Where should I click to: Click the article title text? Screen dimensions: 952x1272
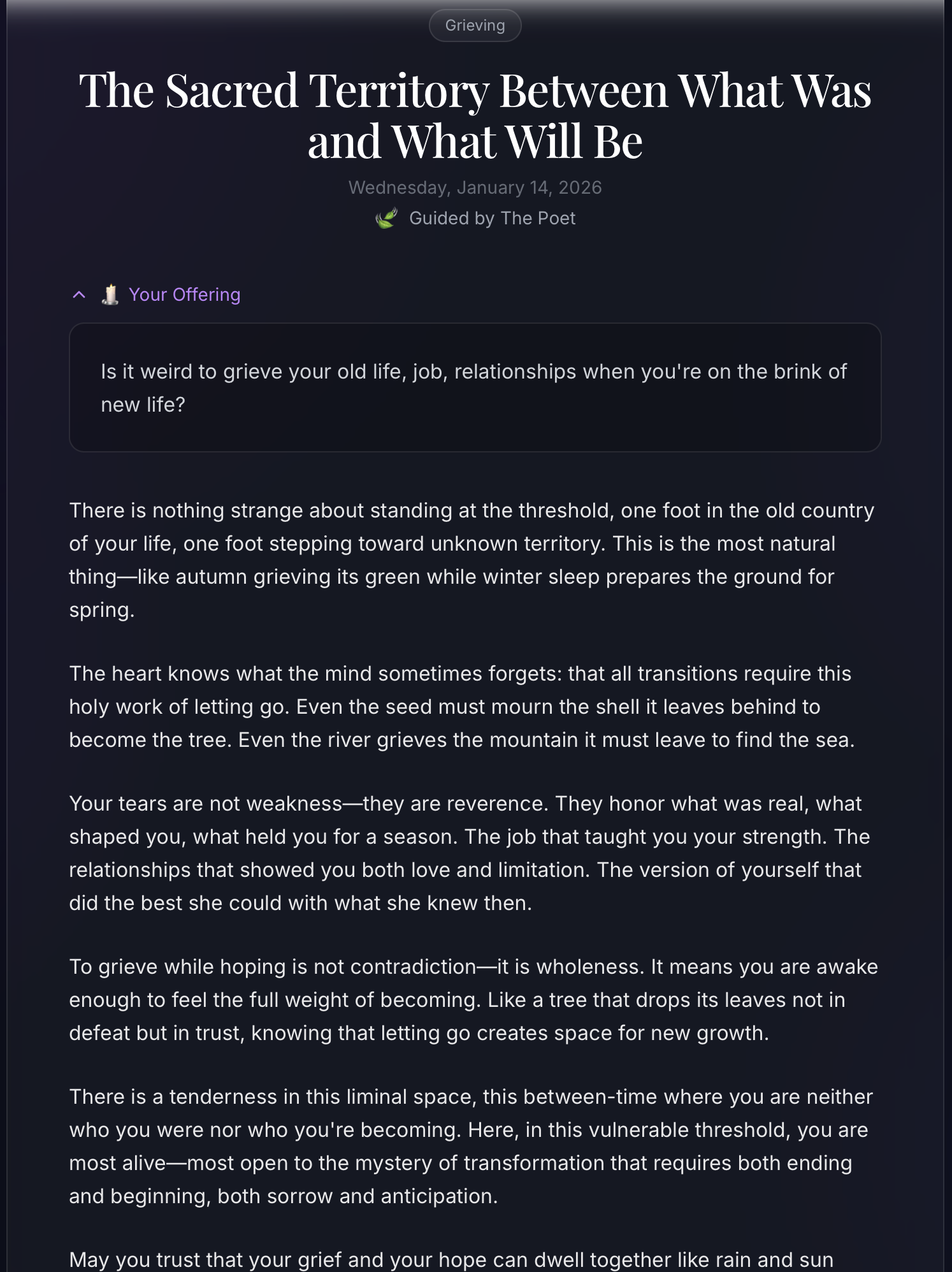(x=475, y=113)
